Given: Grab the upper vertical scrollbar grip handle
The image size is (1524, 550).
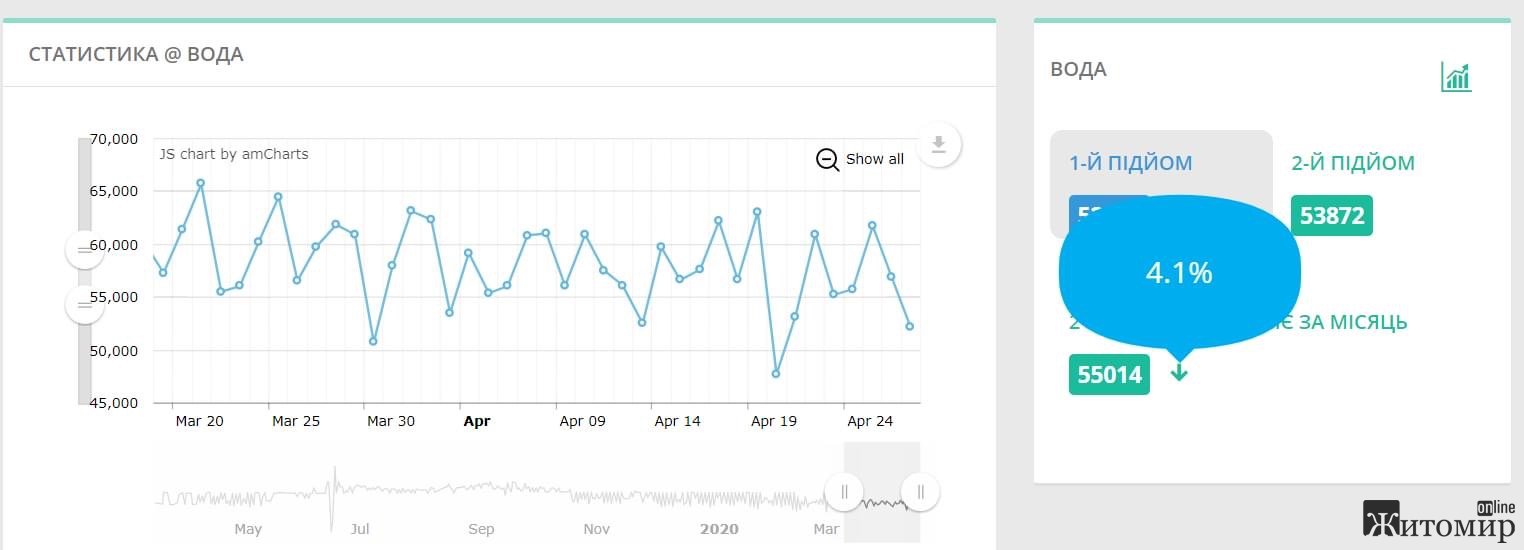Looking at the screenshot, I should (x=85, y=249).
